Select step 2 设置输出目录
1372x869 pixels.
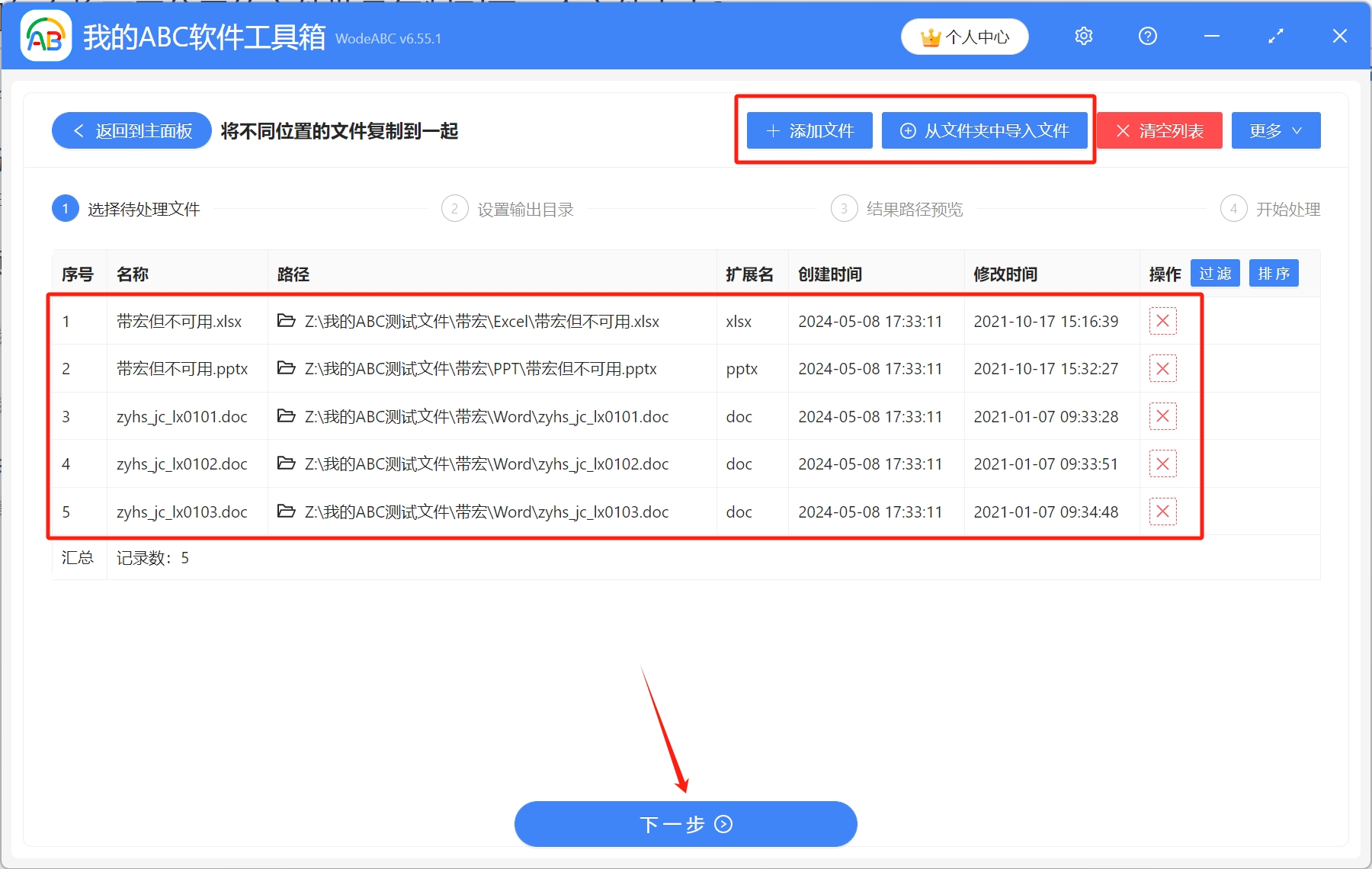[x=508, y=208]
